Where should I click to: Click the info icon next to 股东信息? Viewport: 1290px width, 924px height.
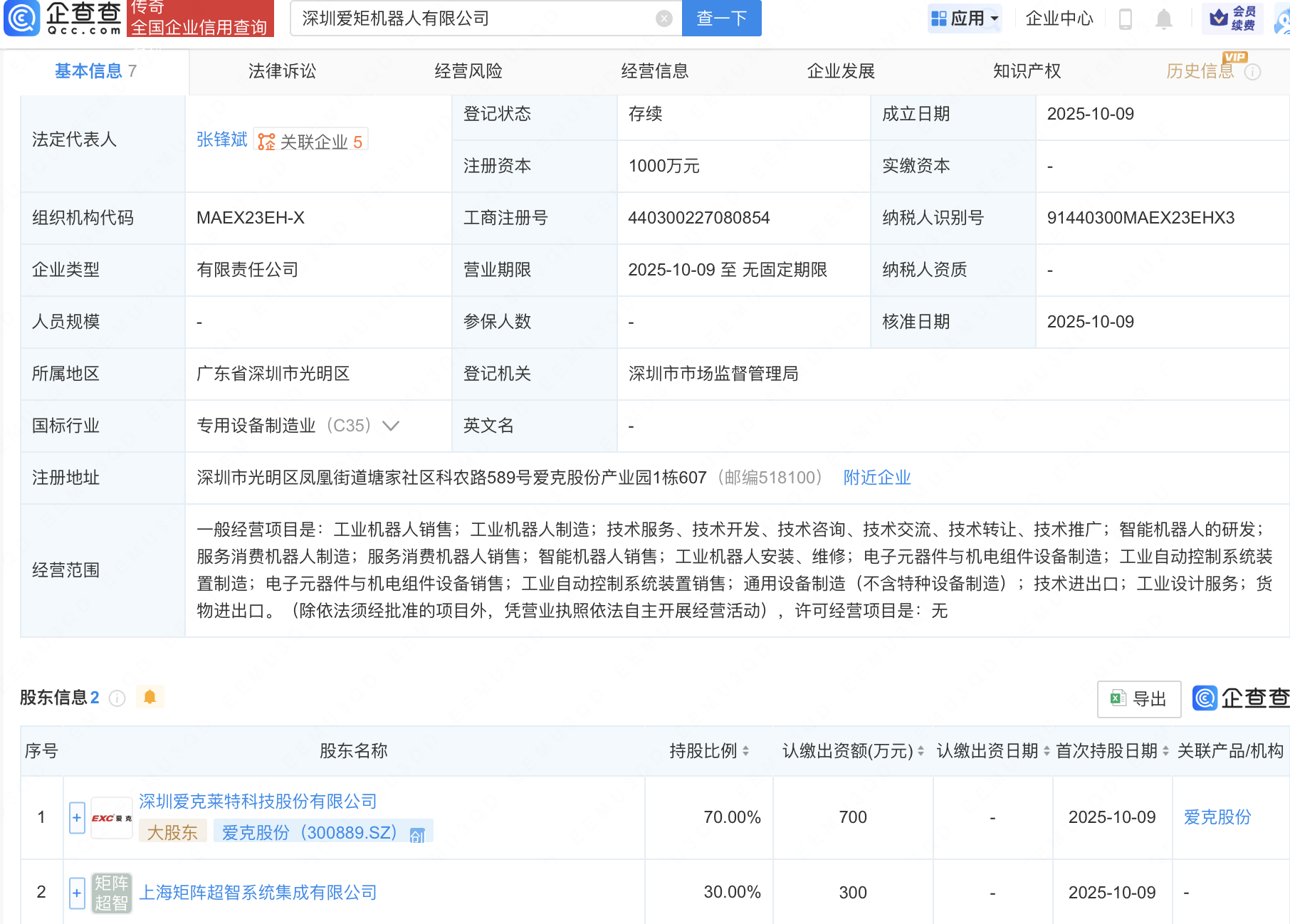tap(117, 698)
